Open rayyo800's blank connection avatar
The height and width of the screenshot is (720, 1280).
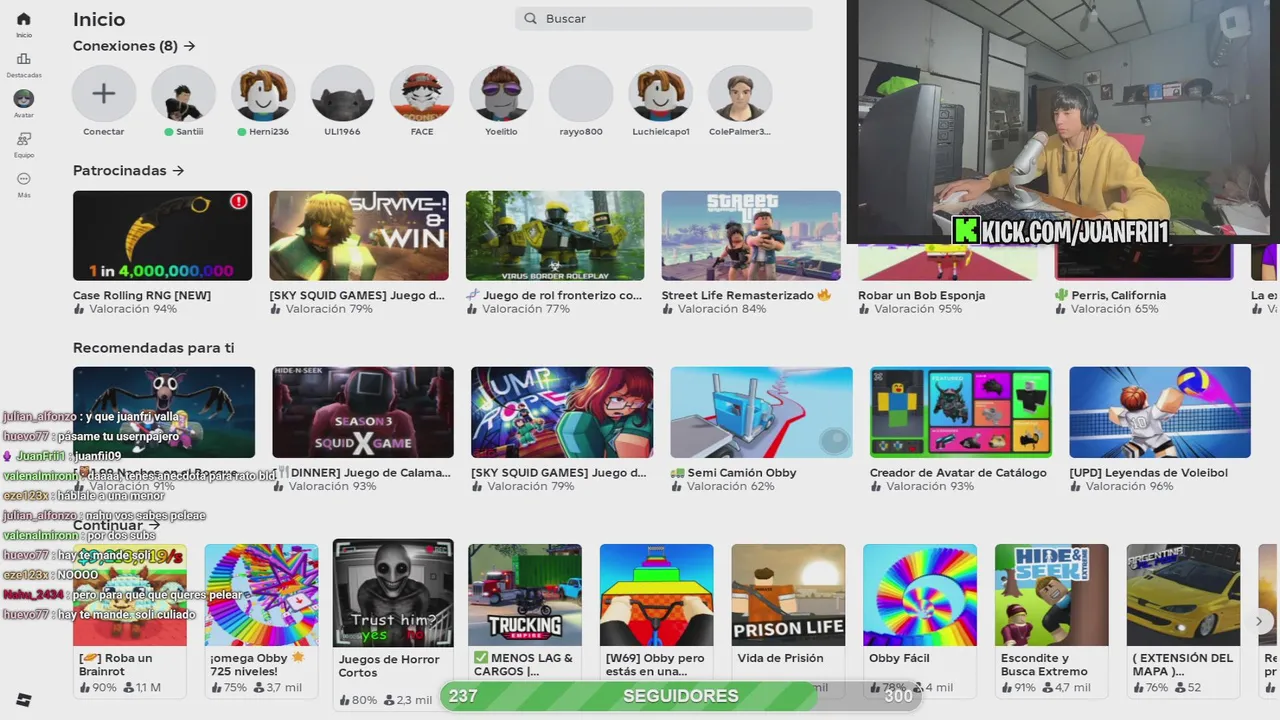[581, 94]
